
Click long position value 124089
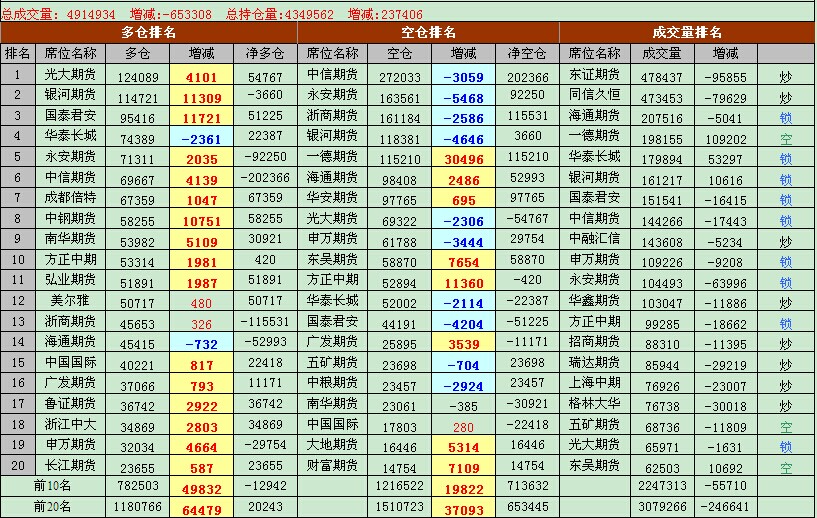tap(138, 78)
